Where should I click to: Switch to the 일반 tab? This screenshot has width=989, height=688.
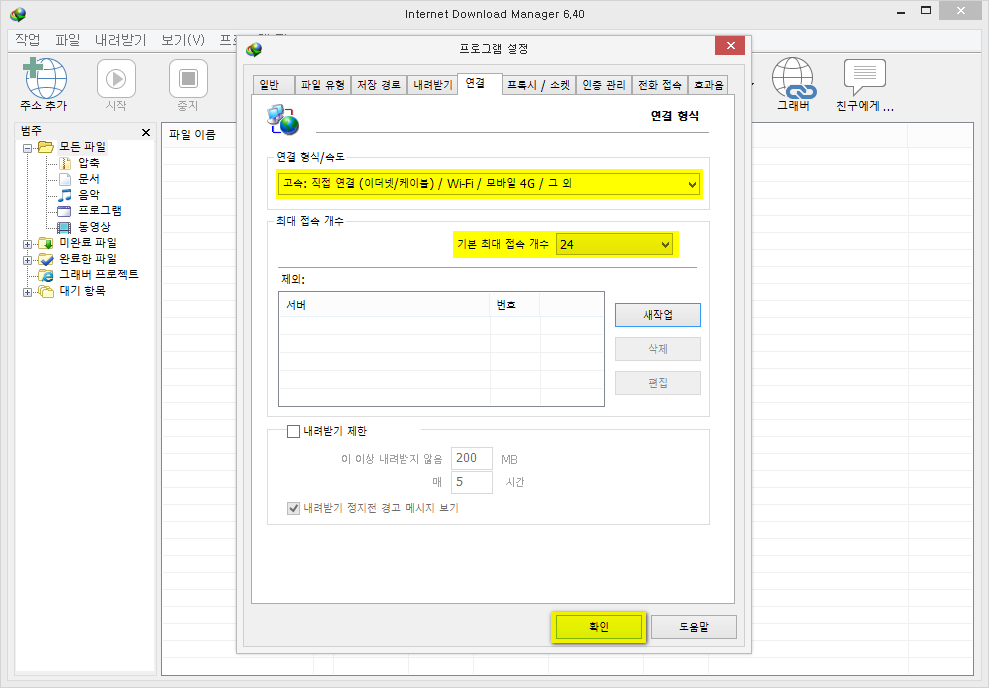click(273, 85)
